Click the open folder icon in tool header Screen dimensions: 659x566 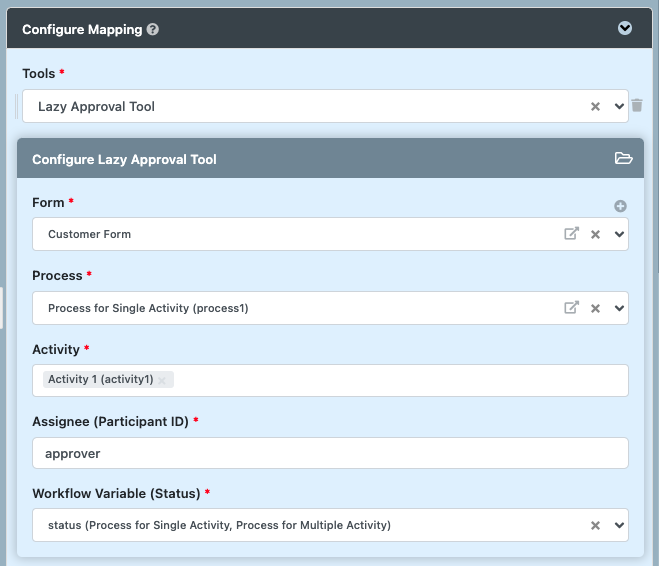623,158
